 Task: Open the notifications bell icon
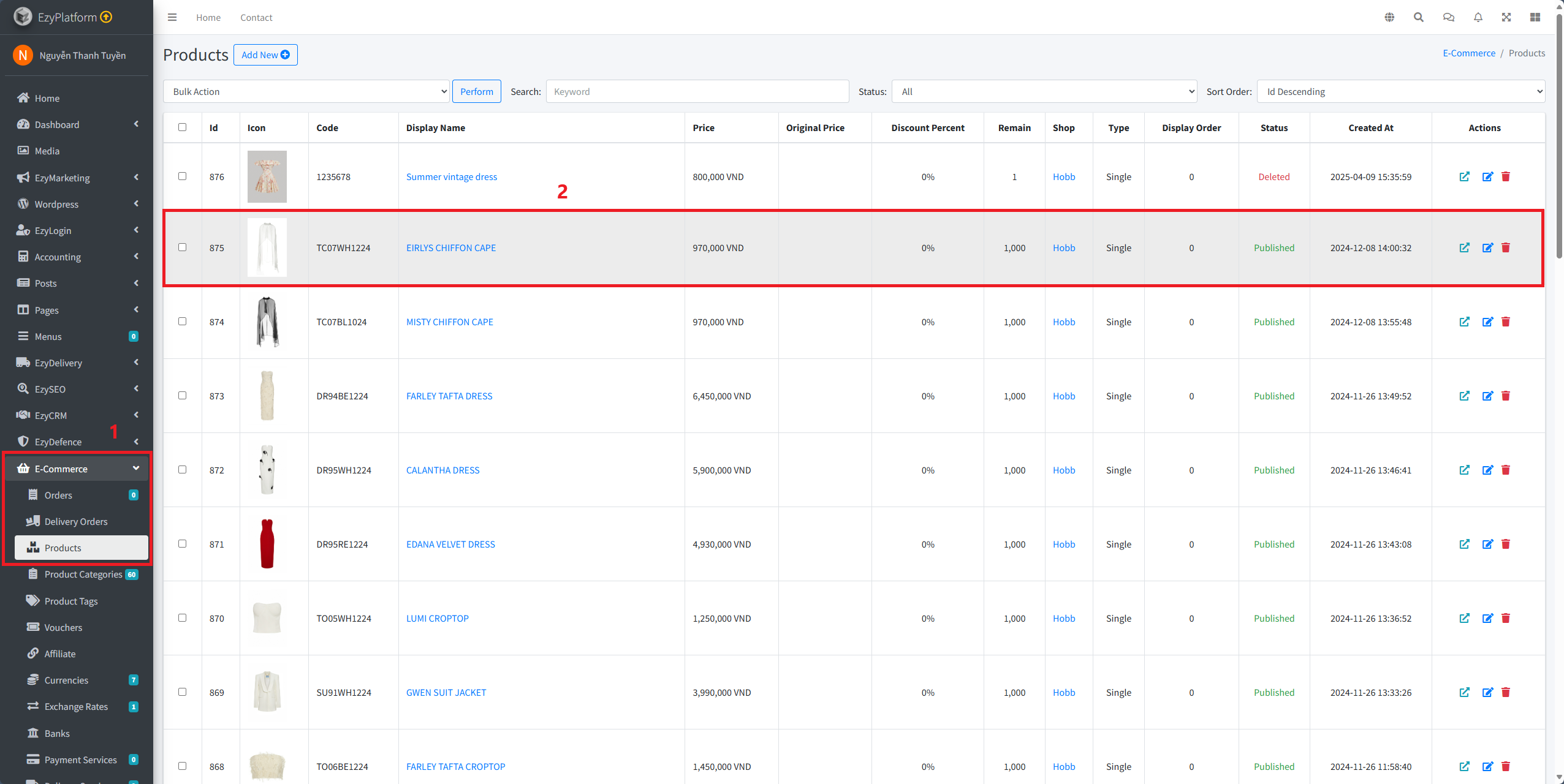[1478, 17]
